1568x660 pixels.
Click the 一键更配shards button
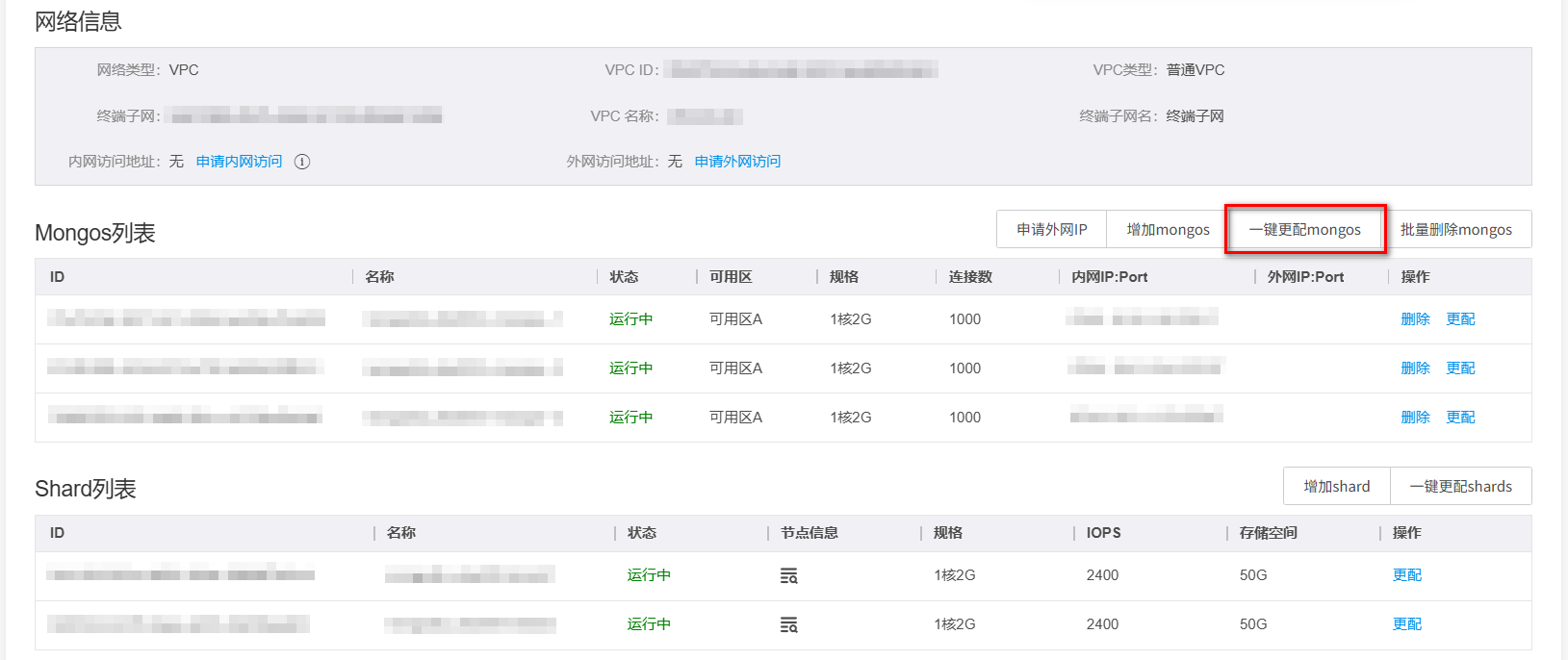[1460, 486]
